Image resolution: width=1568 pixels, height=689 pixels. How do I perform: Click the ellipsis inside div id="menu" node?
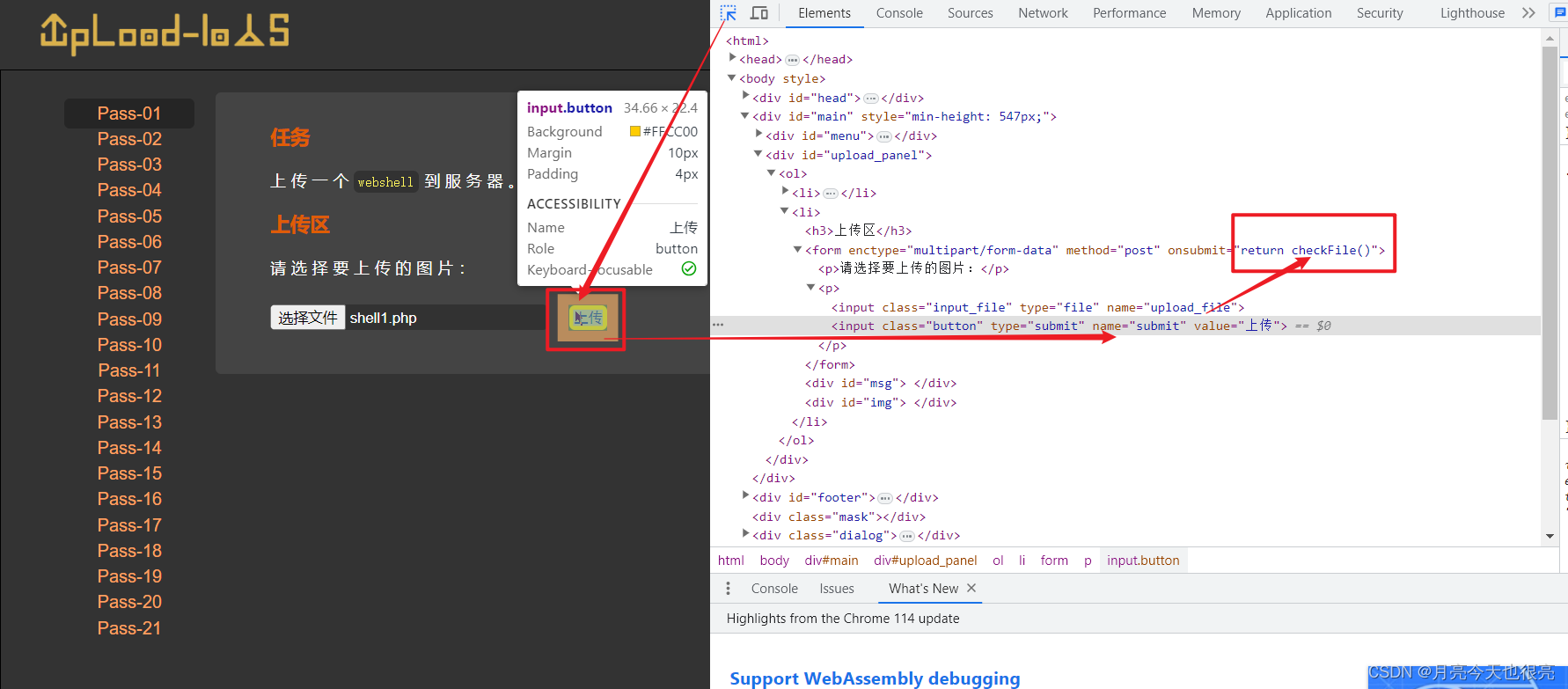coord(884,136)
